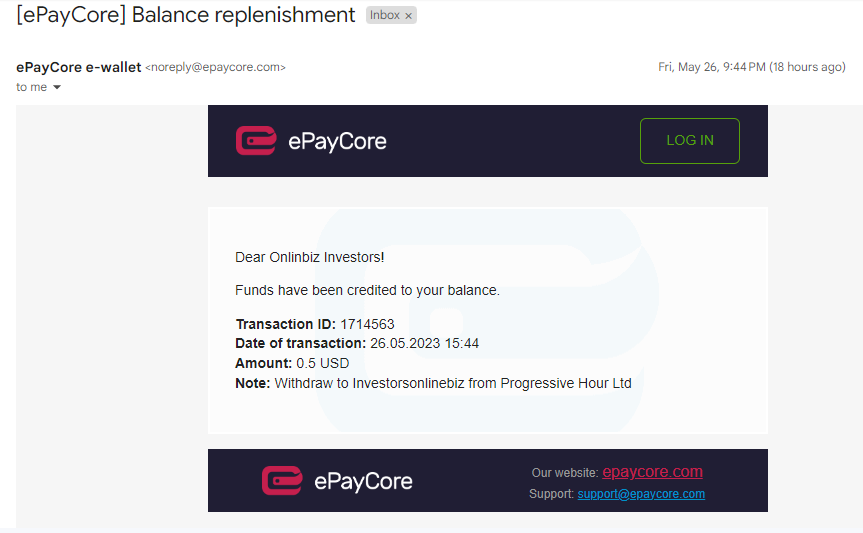This screenshot has width=863, height=533.
Task: Click the ePayCore logo icon in the header
Action: (x=256, y=141)
